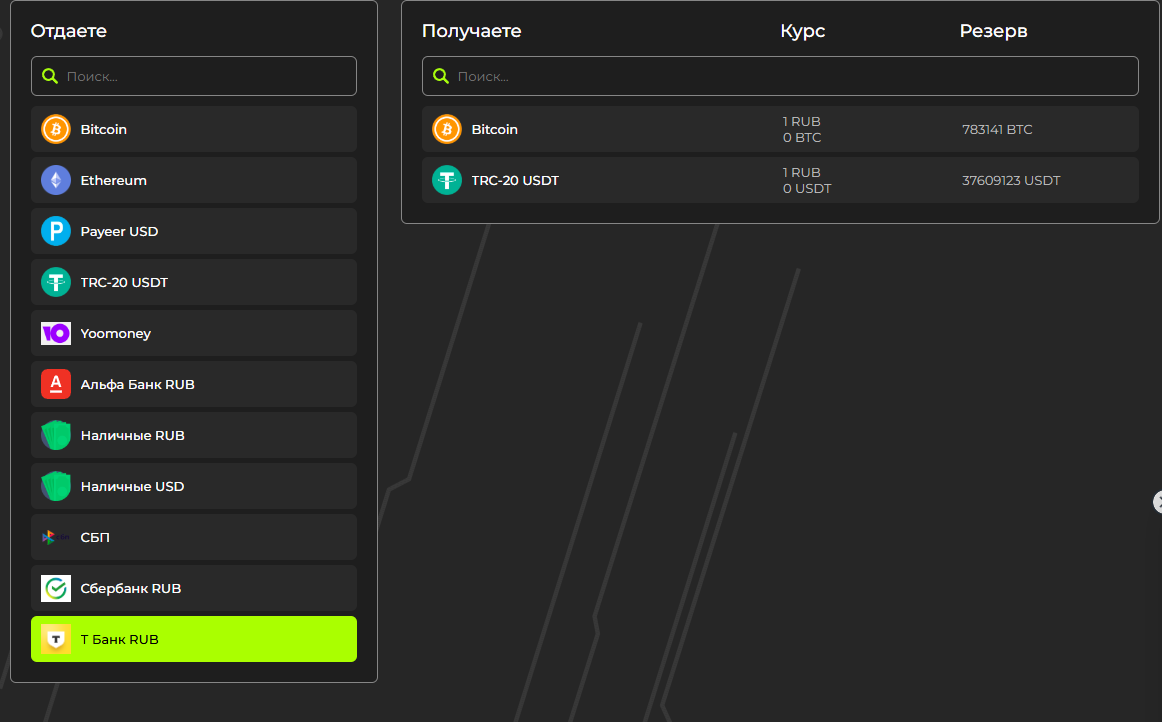The width and height of the screenshot is (1162, 722).
Task: Click the magnifier icon in Отдаете search
Action: click(x=50, y=76)
